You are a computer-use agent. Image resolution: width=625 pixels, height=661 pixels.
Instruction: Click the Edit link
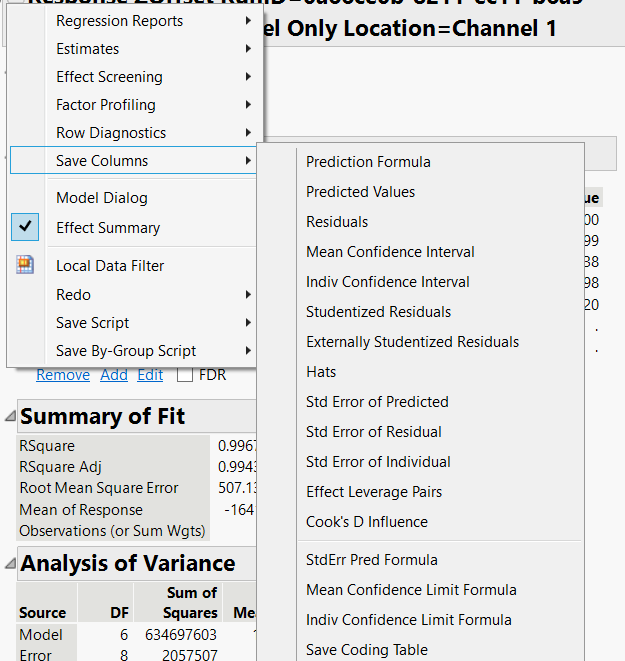click(150, 375)
